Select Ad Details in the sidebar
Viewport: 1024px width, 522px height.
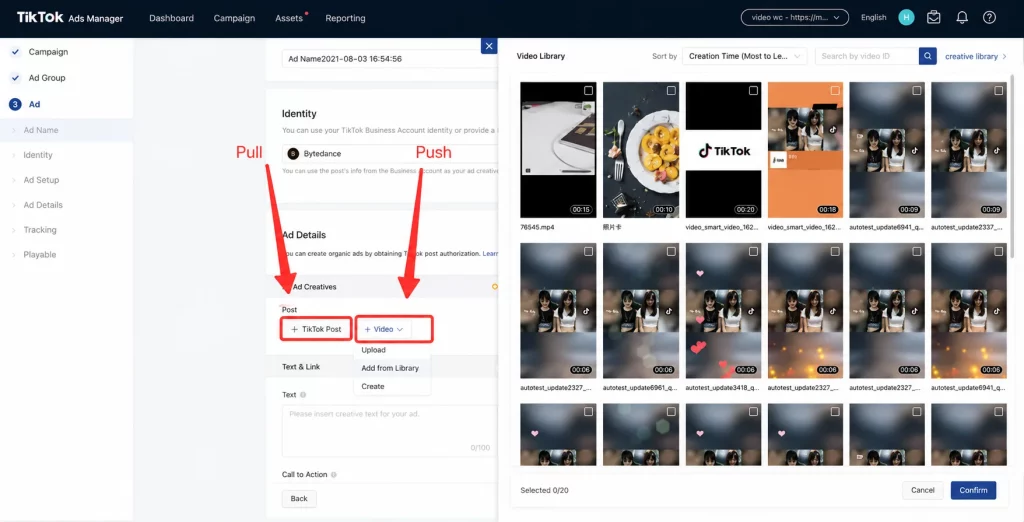tap(43, 205)
